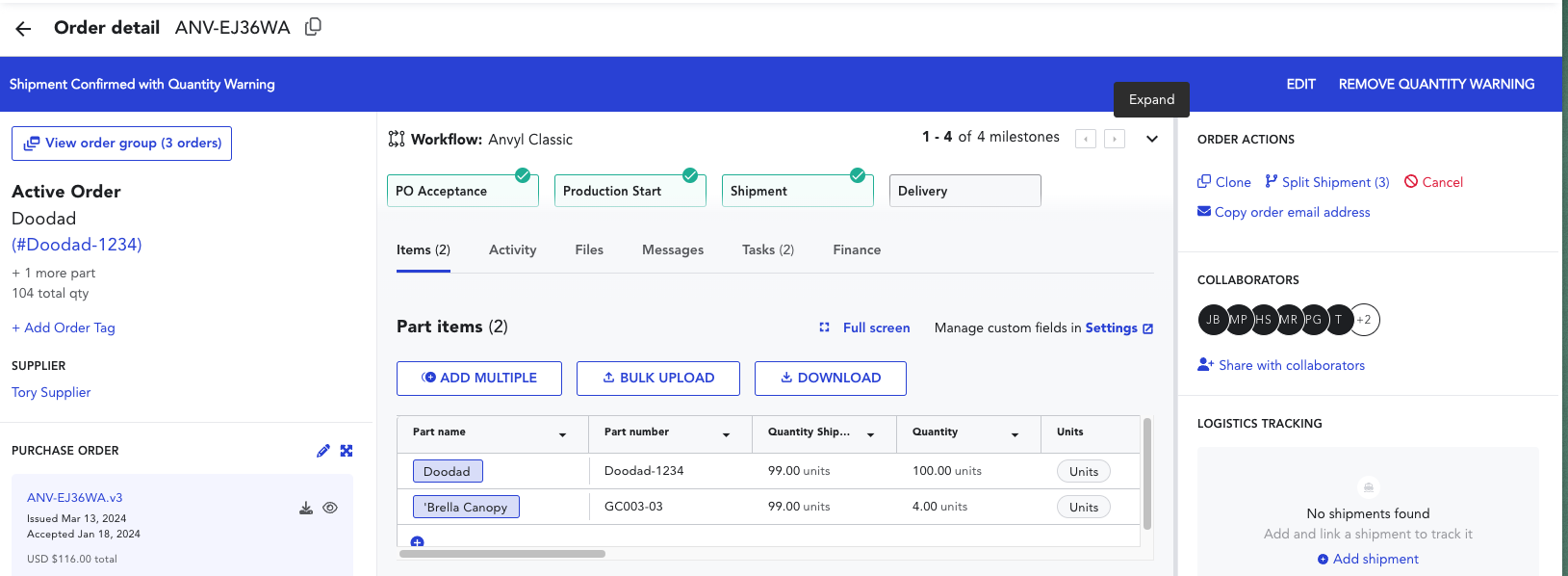
Task: Open the #Doodad-1234 part link
Action: coord(77,245)
